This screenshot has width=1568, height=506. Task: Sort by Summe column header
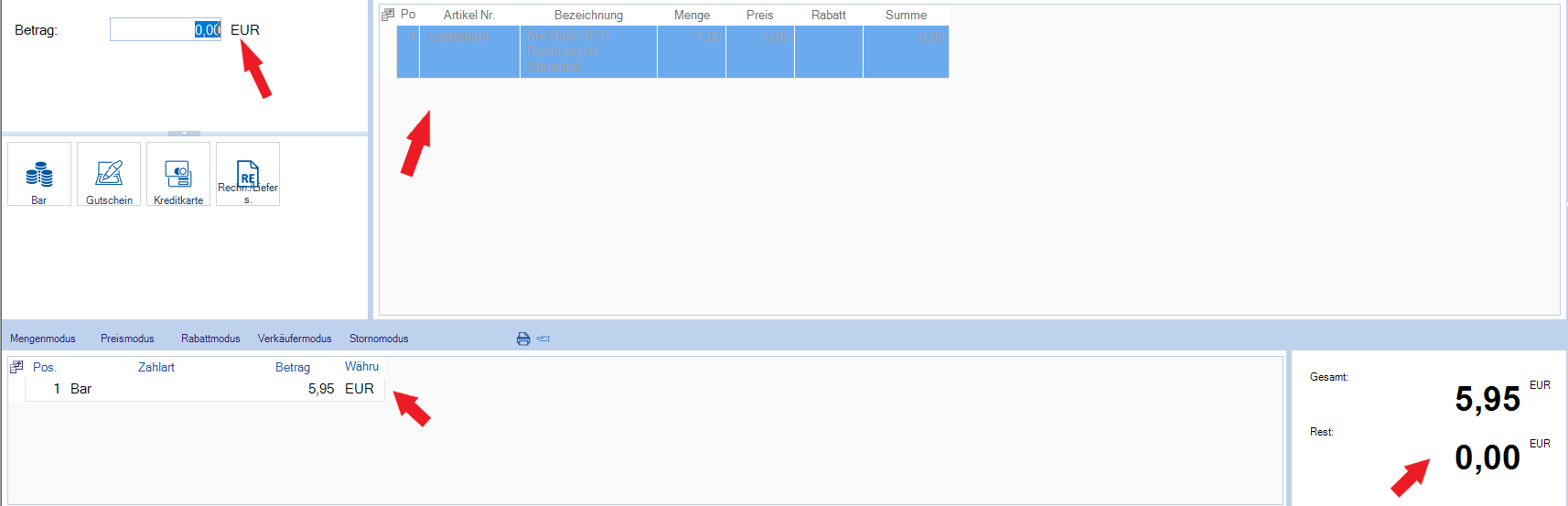[x=906, y=15]
